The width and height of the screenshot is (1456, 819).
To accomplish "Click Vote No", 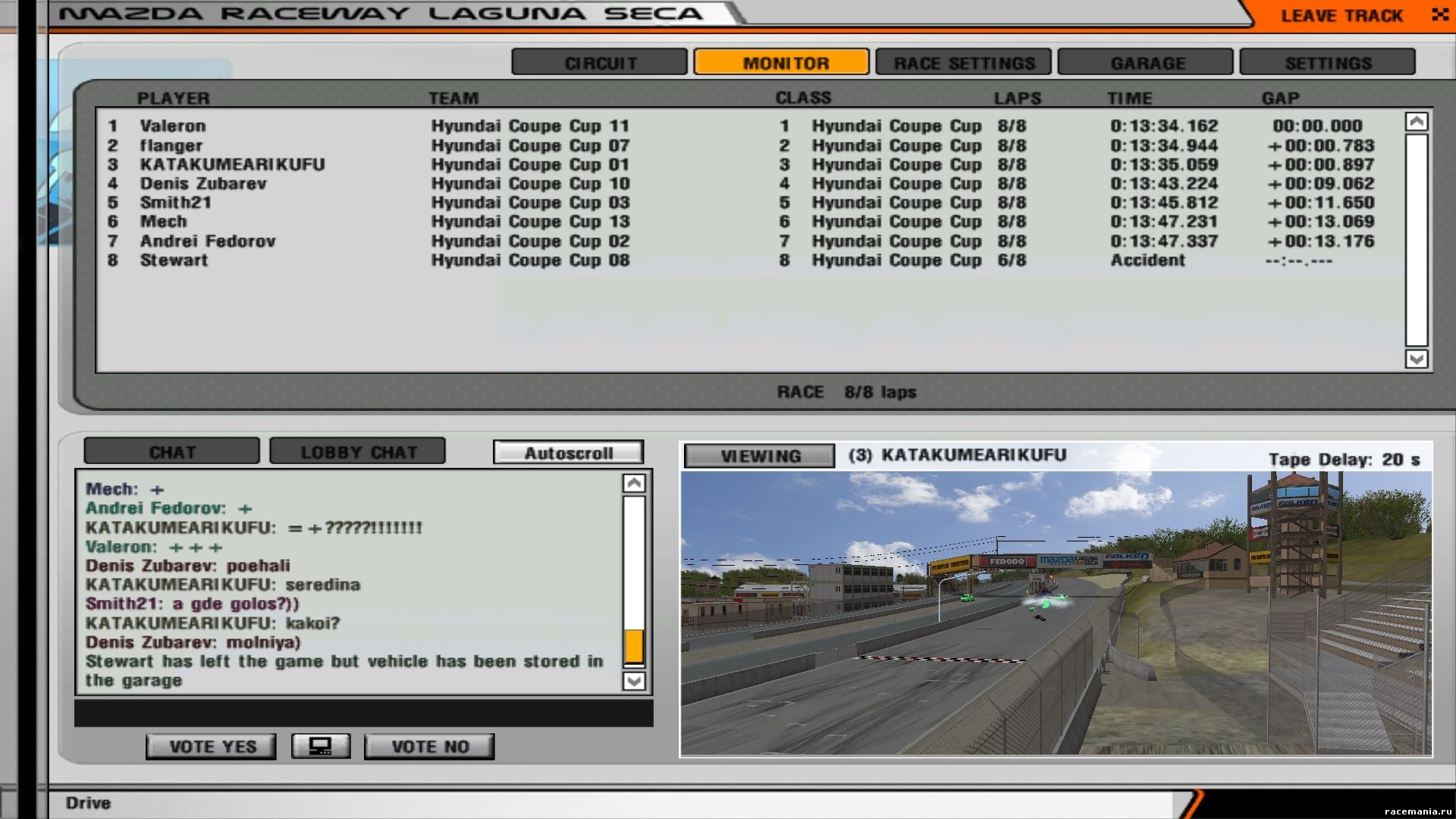I will pyautogui.click(x=429, y=746).
